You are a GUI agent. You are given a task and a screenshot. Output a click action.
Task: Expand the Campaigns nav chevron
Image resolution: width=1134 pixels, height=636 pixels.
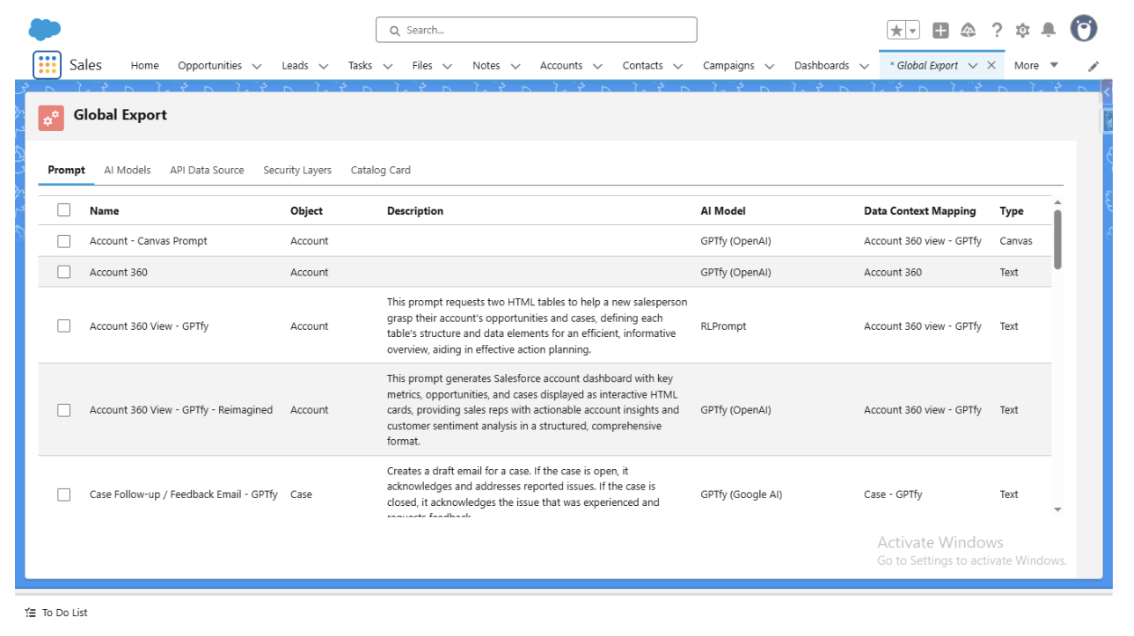[770, 66]
